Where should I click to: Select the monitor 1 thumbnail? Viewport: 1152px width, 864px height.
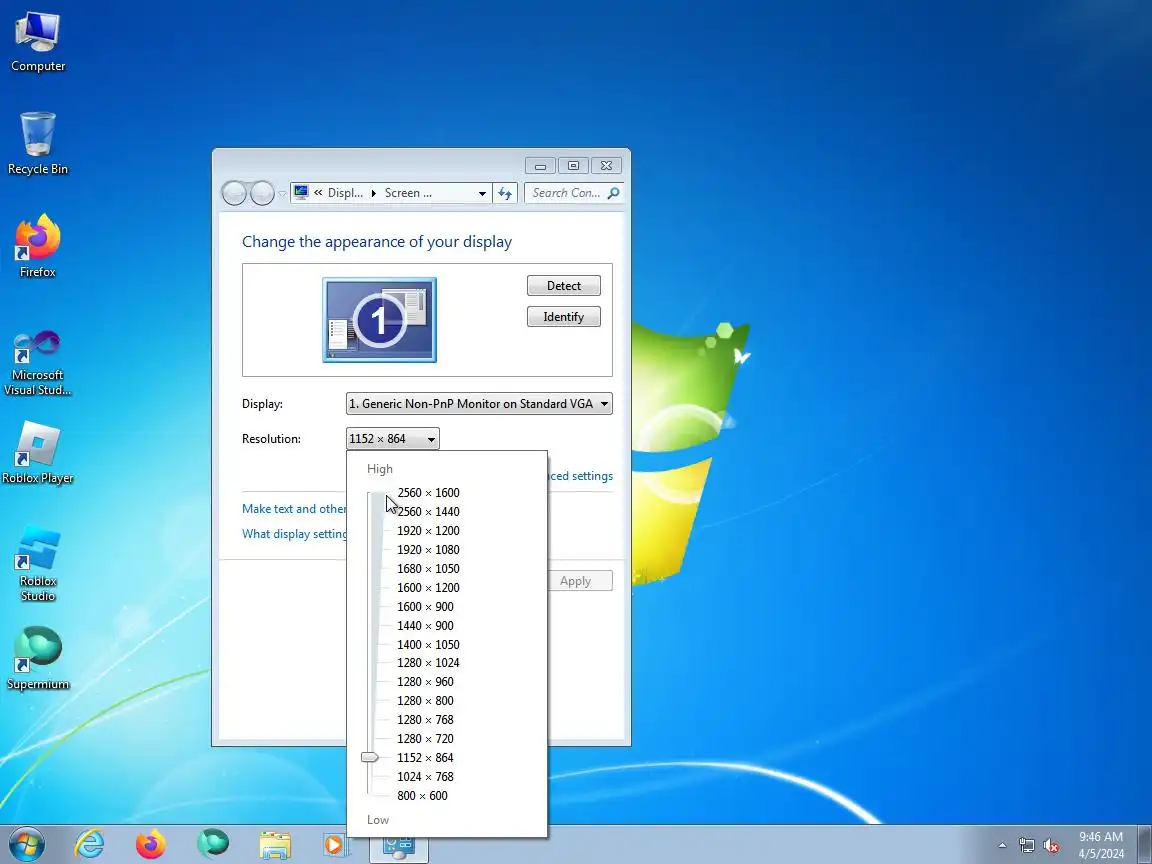click(x=379, y=320)
